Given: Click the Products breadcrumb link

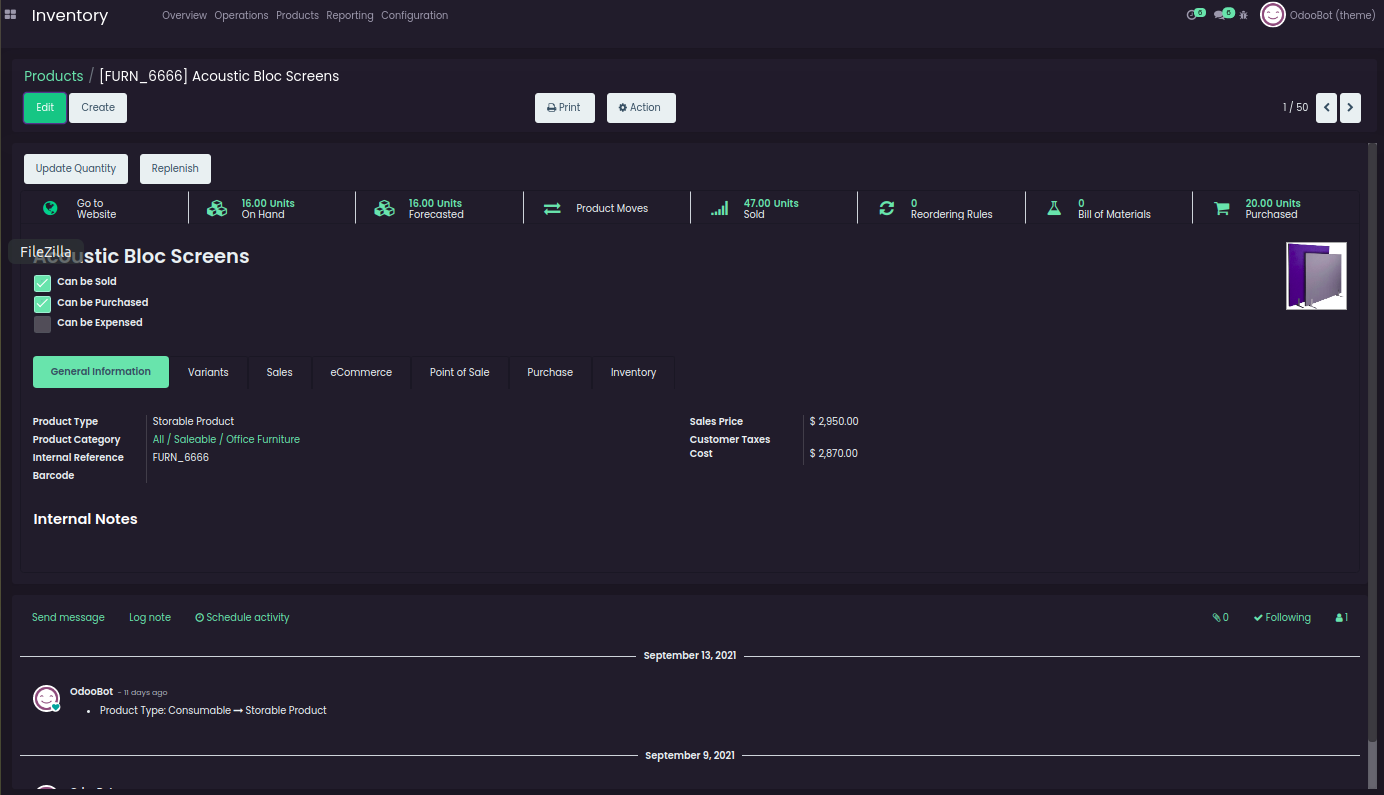Looking at the screenshot, I should [54, 76].
